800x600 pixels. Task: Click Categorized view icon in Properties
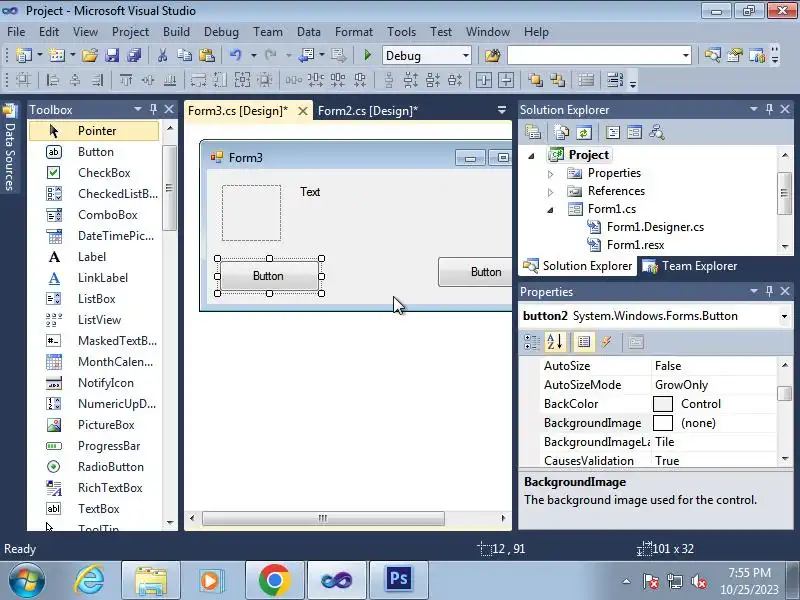[532, 342]
